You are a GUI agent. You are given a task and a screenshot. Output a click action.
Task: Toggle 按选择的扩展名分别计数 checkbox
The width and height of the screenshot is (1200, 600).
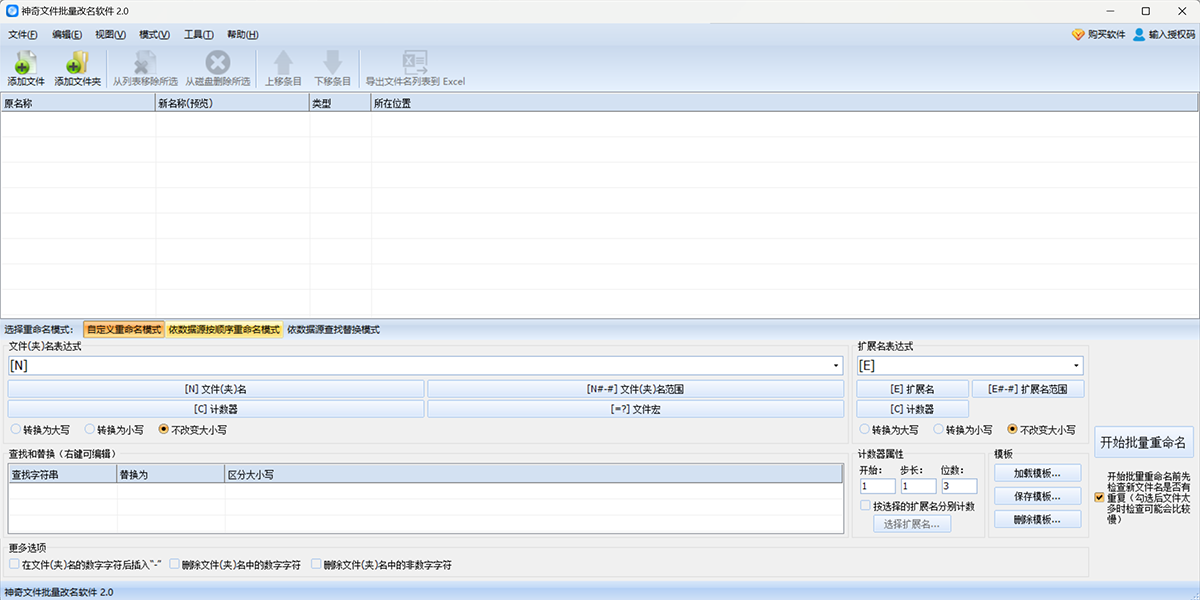pyautogui.click(x=865, y=506)
